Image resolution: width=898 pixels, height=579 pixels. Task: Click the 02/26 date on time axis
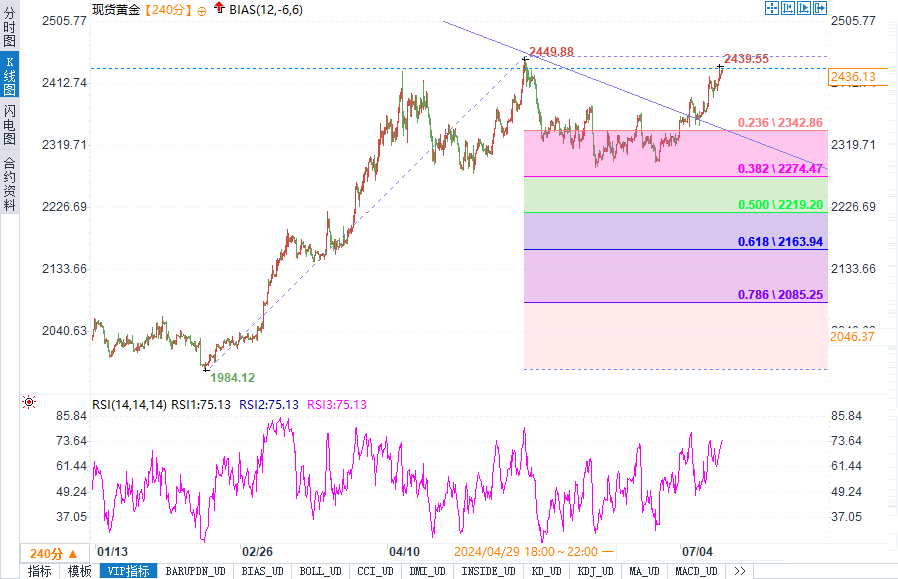(x=257, y=552)
